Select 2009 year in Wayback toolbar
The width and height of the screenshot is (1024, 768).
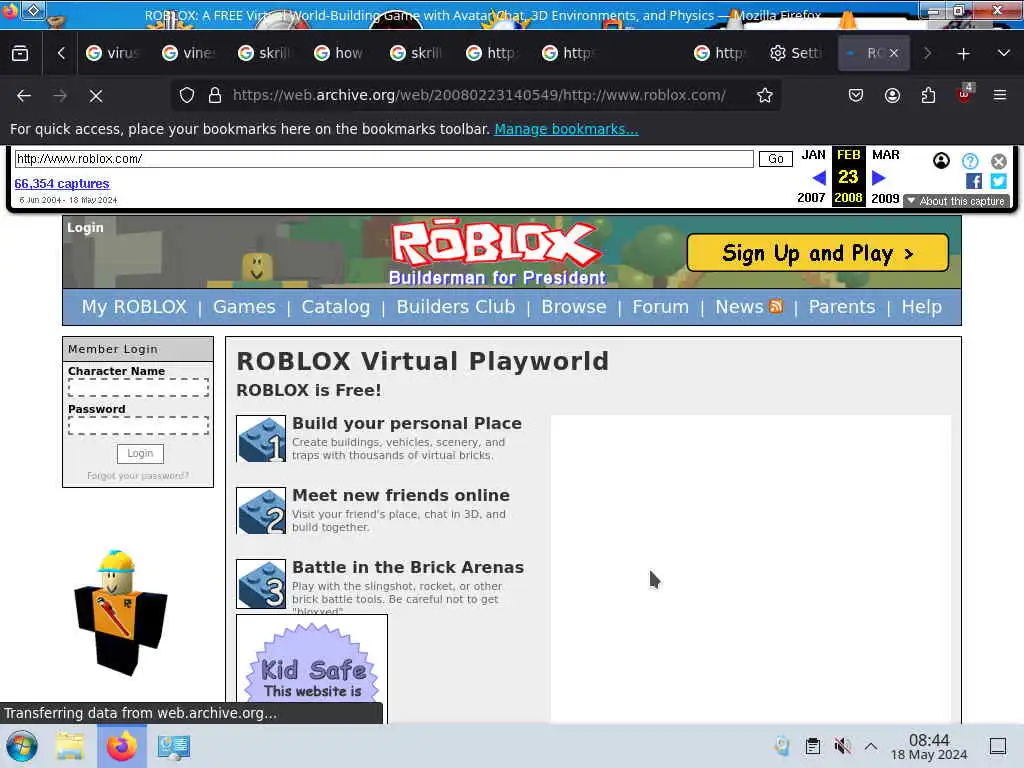click(885, 198)
